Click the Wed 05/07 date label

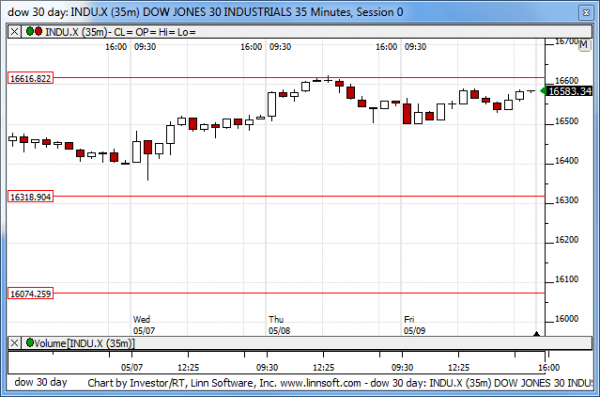click(144, 325)
